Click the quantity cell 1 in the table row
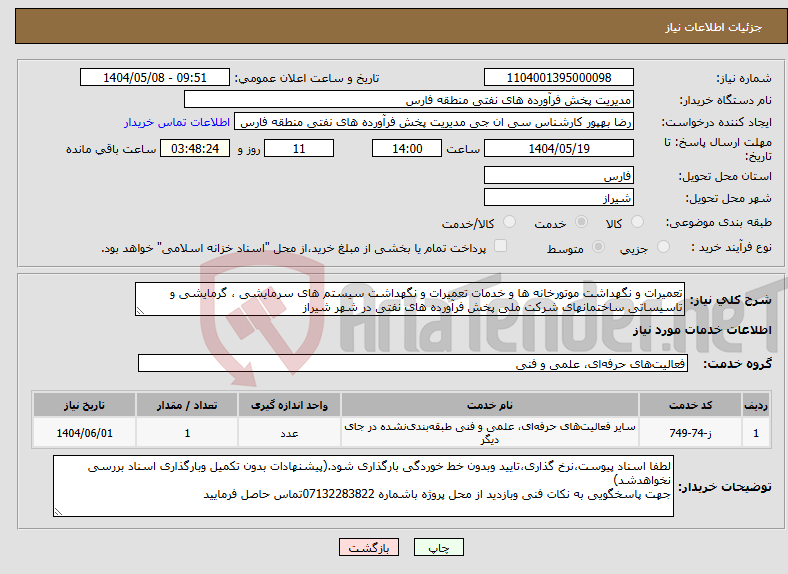Screen dimensions: 788x574 click(x=187, y=433)
